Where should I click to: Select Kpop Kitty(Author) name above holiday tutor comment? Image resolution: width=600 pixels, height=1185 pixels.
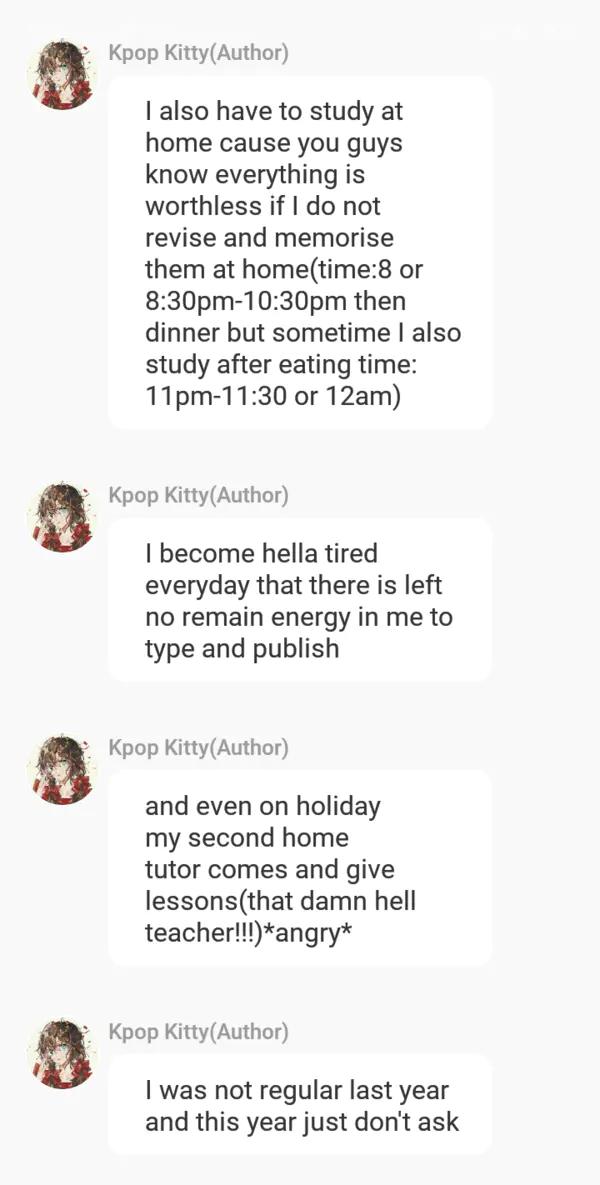(198, 747)
